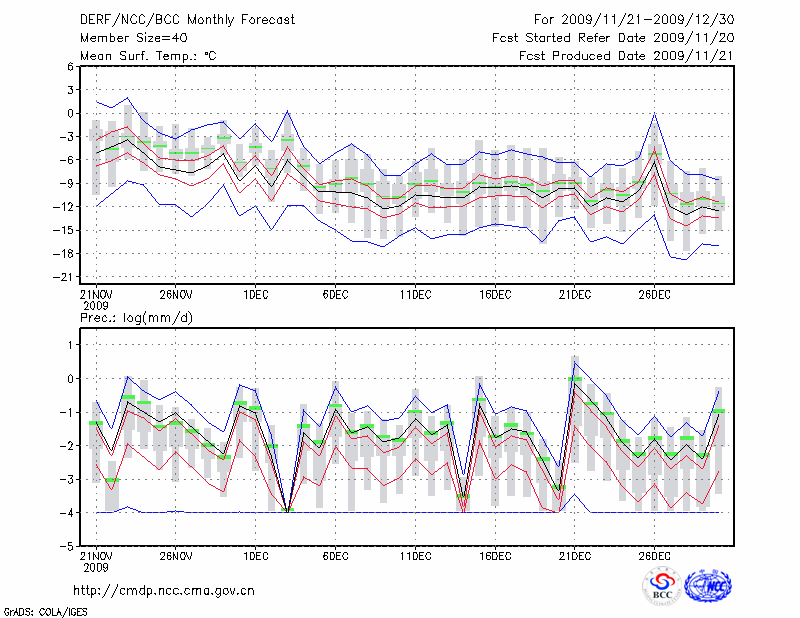Click the blue upper-line peak at 26DEC temperature
Screen dimensions: 800x618
pos(655,113)
